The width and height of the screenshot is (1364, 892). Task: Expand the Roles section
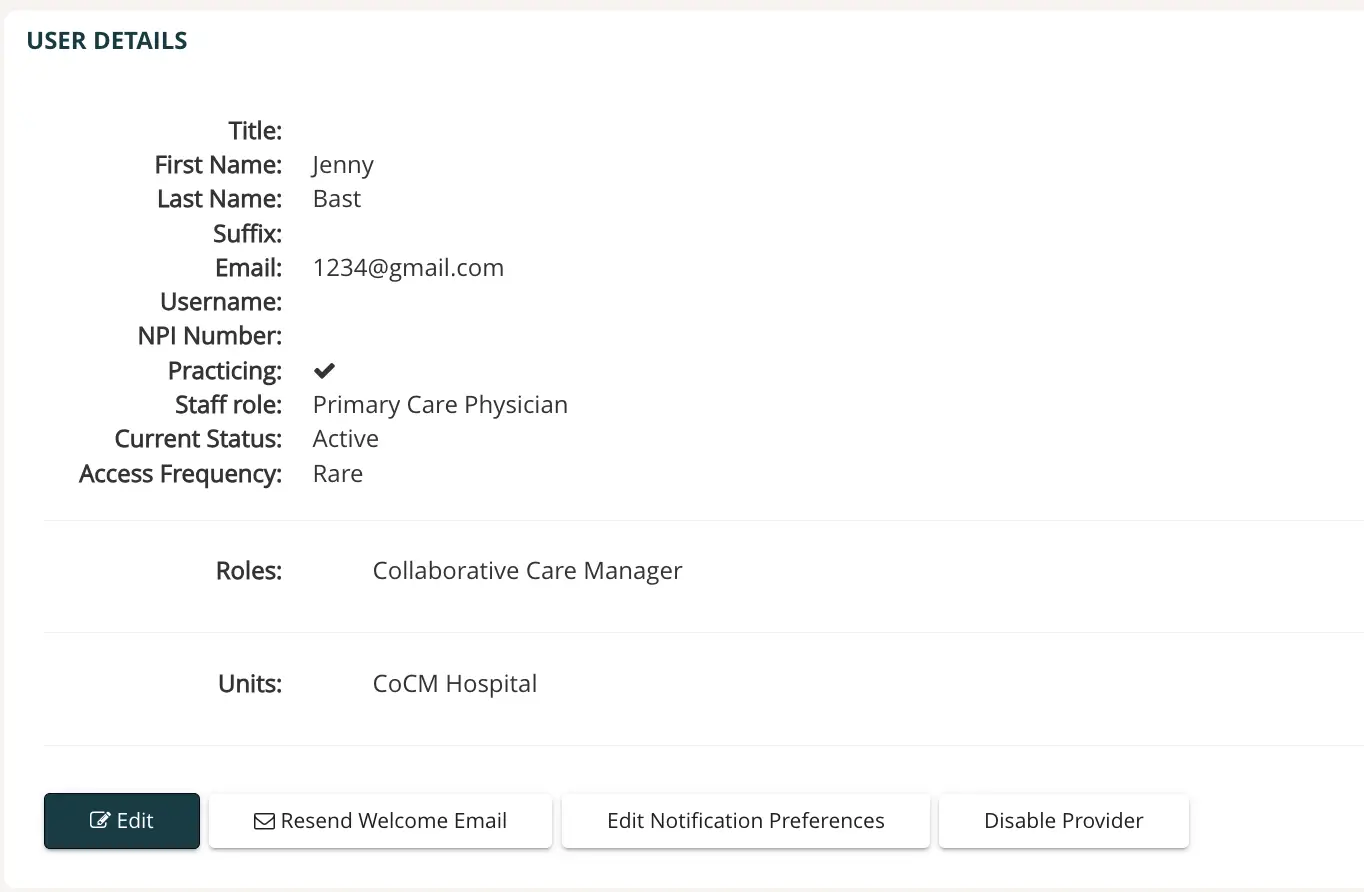(x=248, y=570)
